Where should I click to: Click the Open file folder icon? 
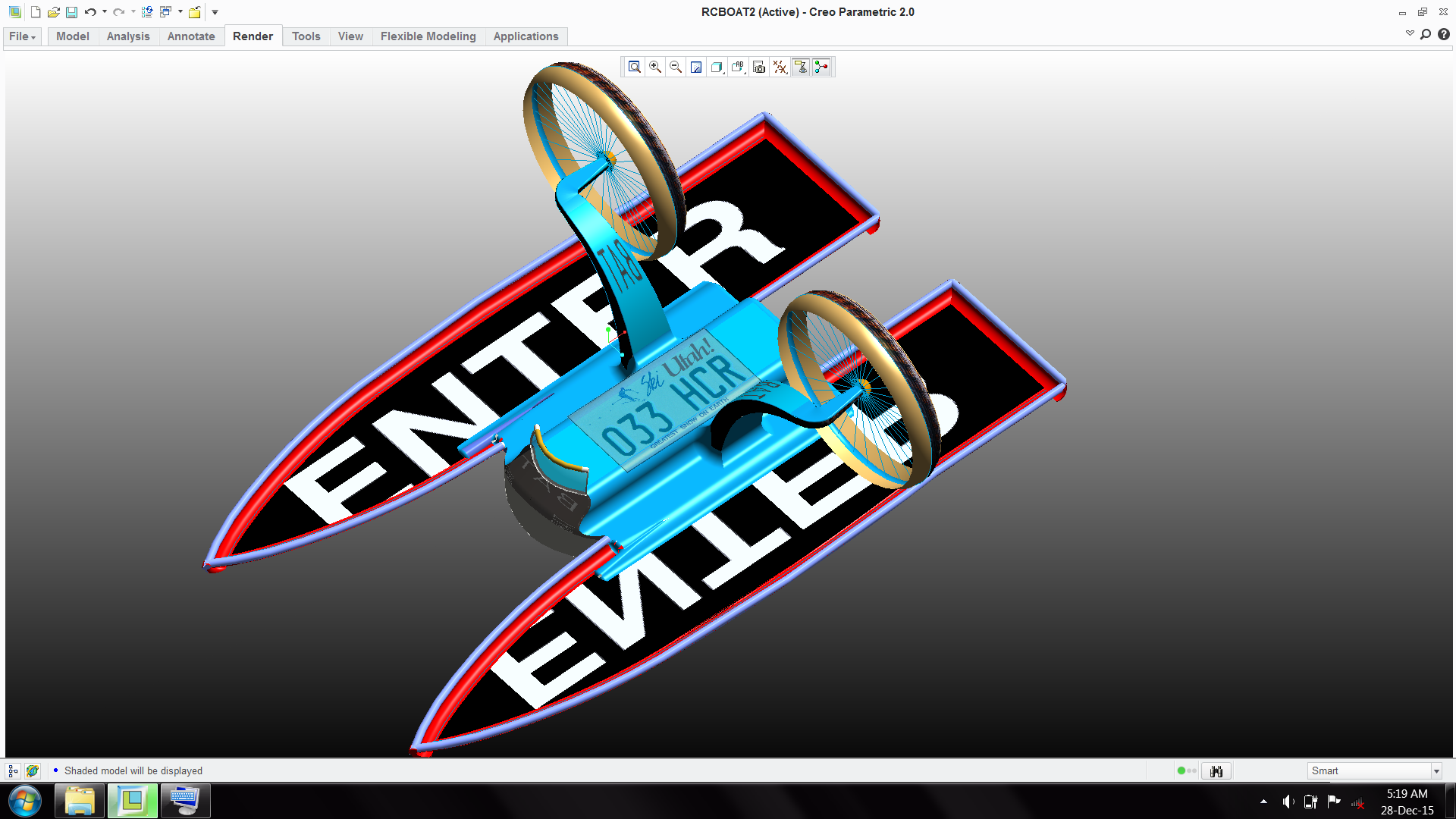53,12
